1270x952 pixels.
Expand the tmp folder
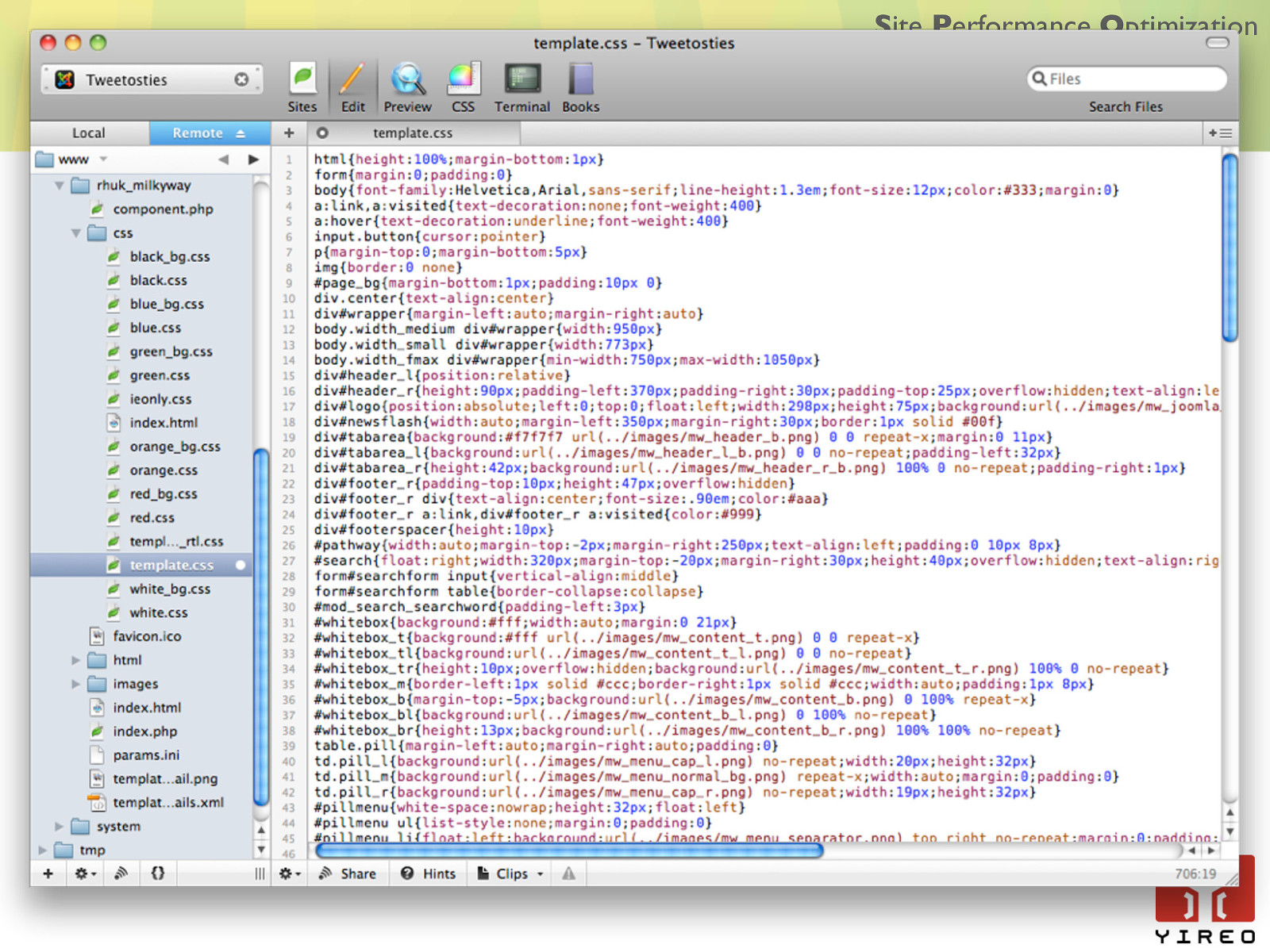point(43,850)
